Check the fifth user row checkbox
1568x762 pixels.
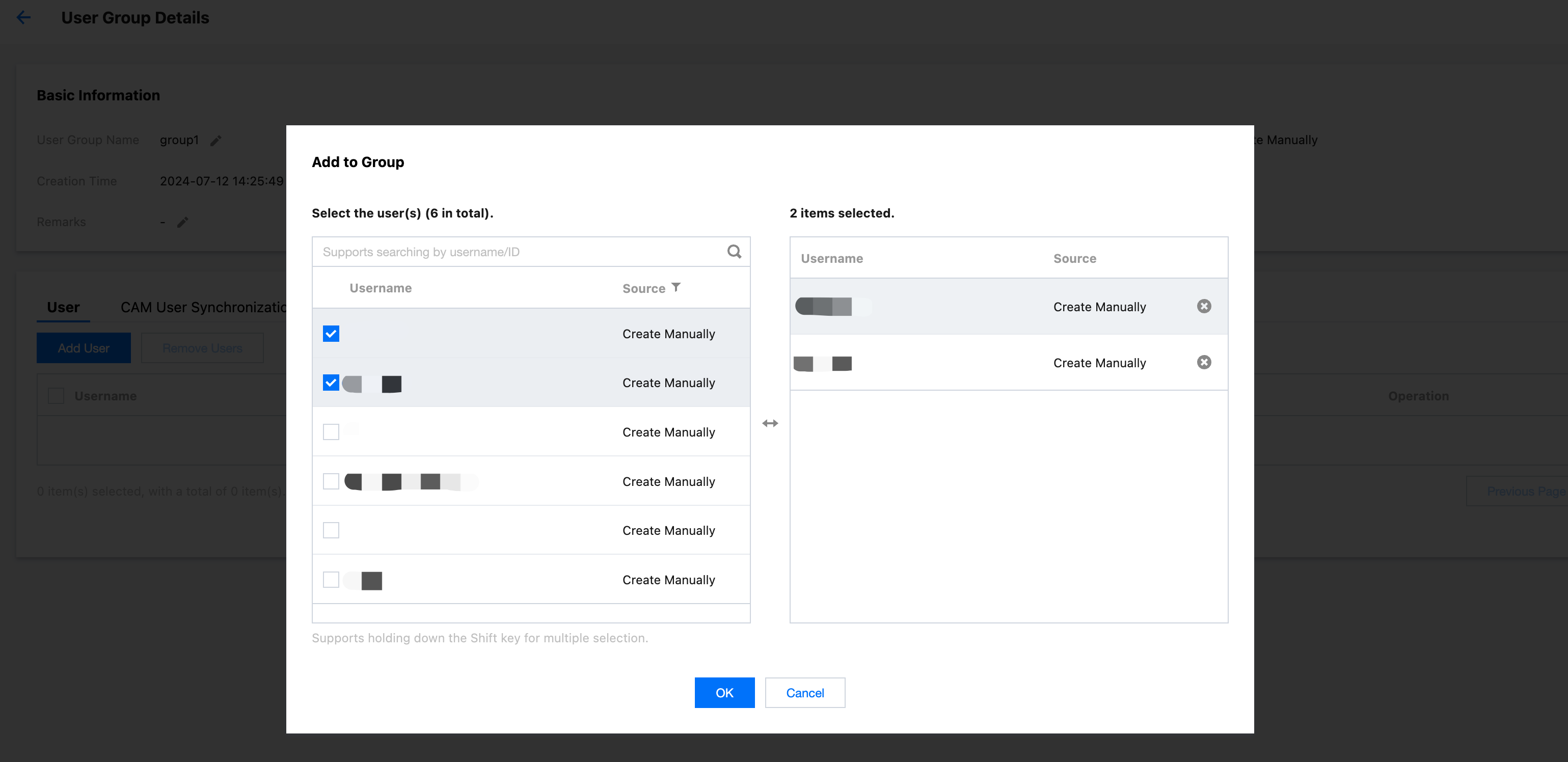click(331, 530)
